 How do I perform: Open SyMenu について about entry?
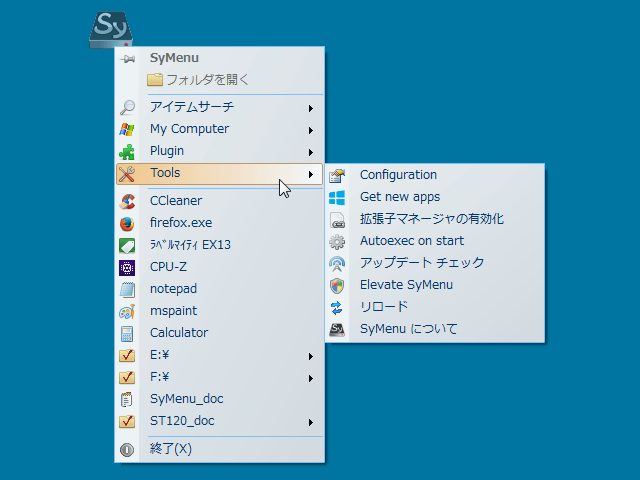coord(435,330)
